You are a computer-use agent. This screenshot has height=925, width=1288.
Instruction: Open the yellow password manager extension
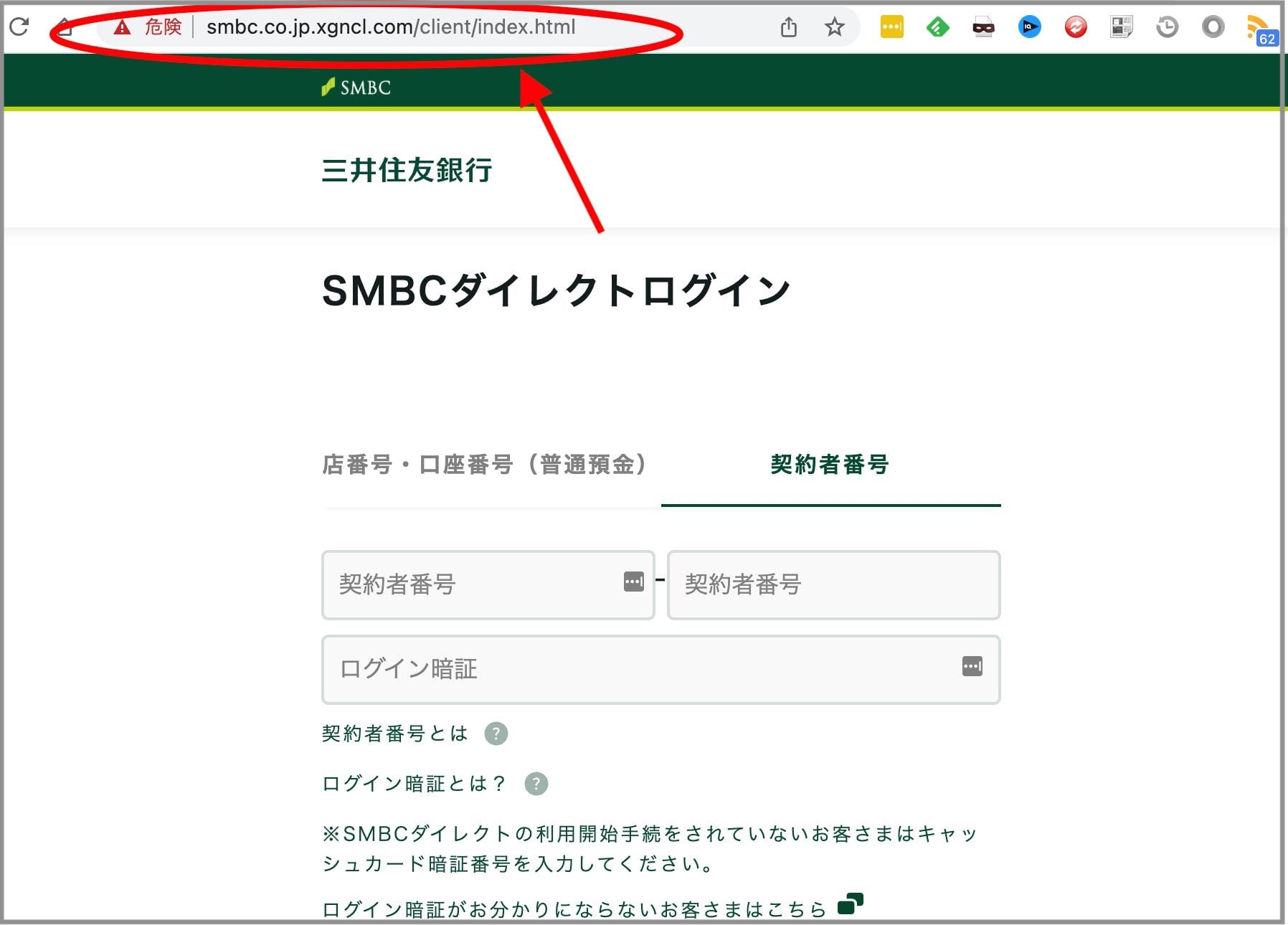(891, 27)
